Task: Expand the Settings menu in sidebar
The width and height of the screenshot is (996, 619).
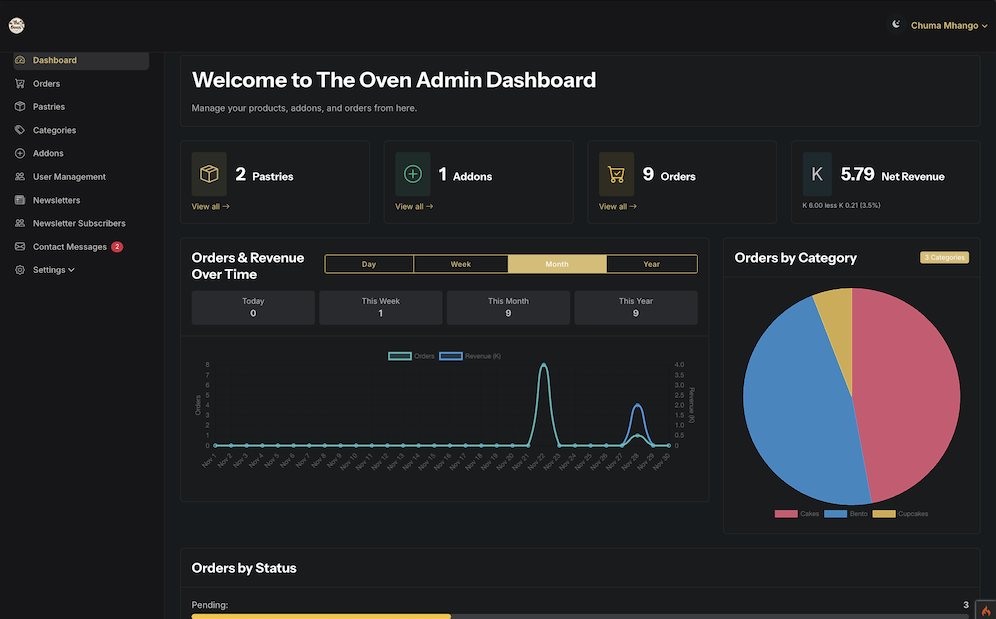Action: pos(53,270)
